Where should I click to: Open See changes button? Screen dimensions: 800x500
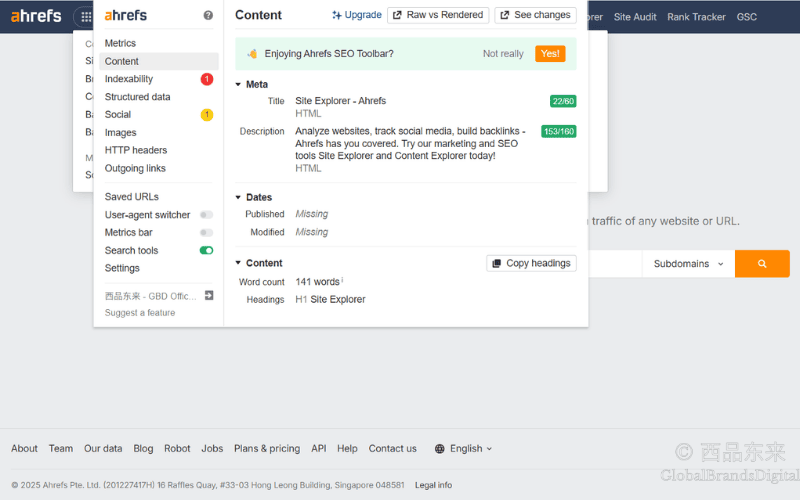point(536,15)
